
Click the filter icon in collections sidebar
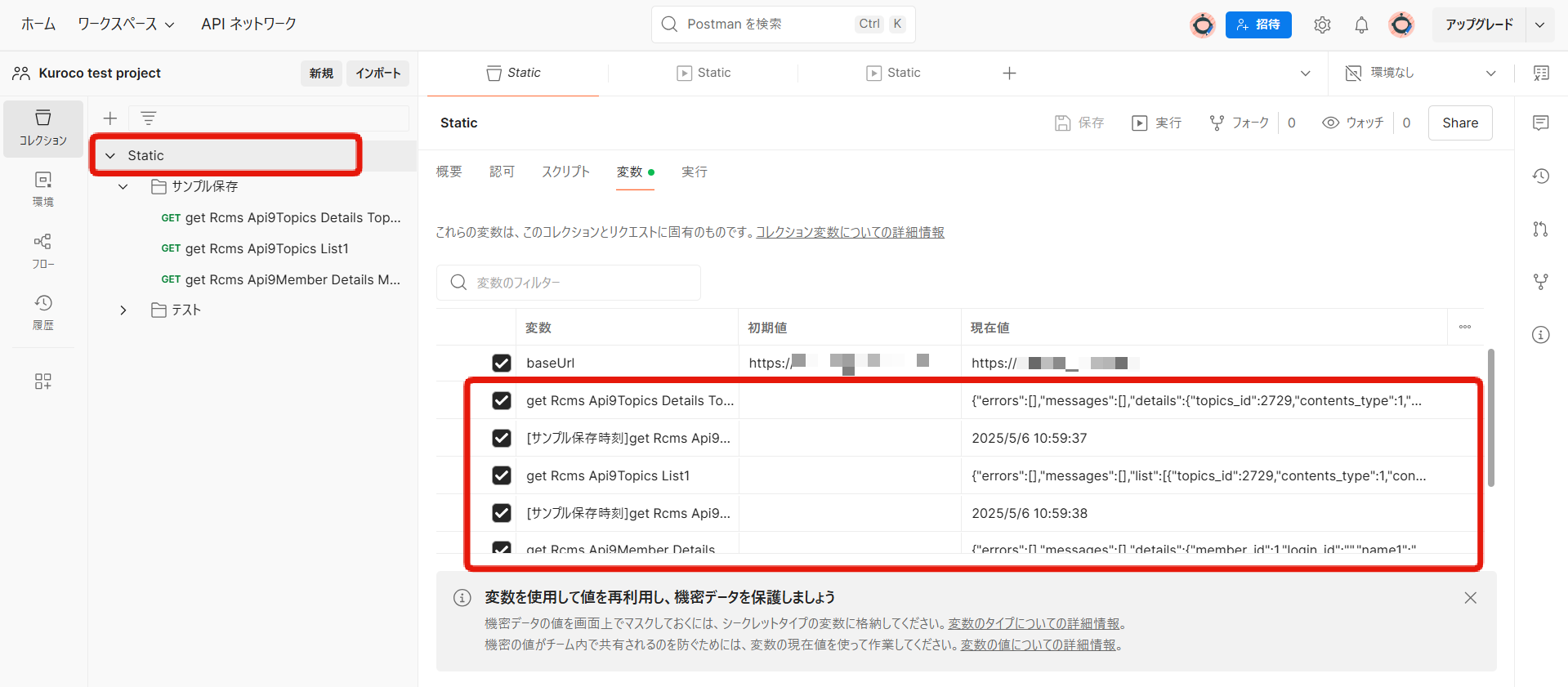pyautogui.click(x=148, y=118)
